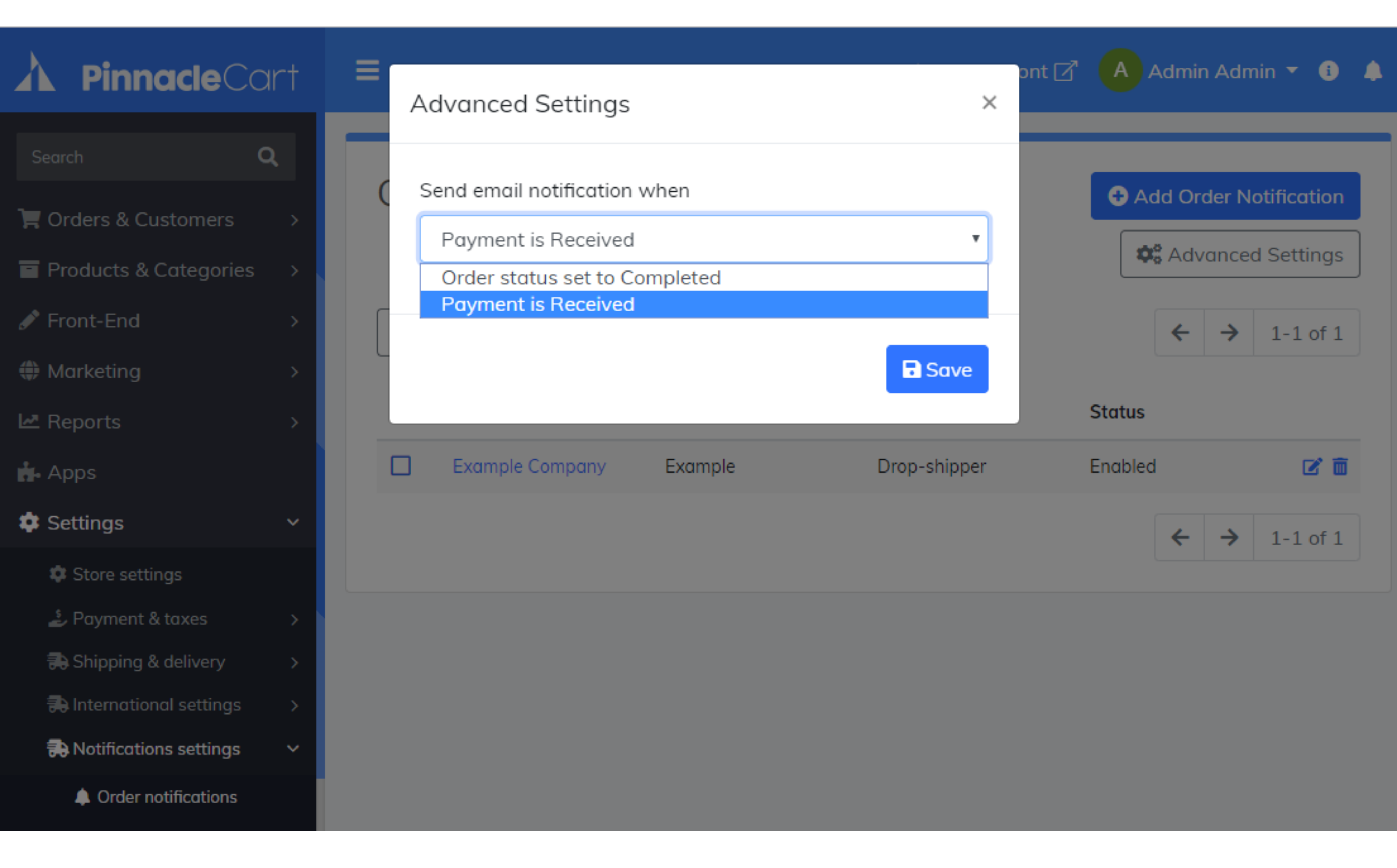This screenshot has width=1397, height=868.
Task: Click the info circle icon in header
Action: click(1328, 71)
